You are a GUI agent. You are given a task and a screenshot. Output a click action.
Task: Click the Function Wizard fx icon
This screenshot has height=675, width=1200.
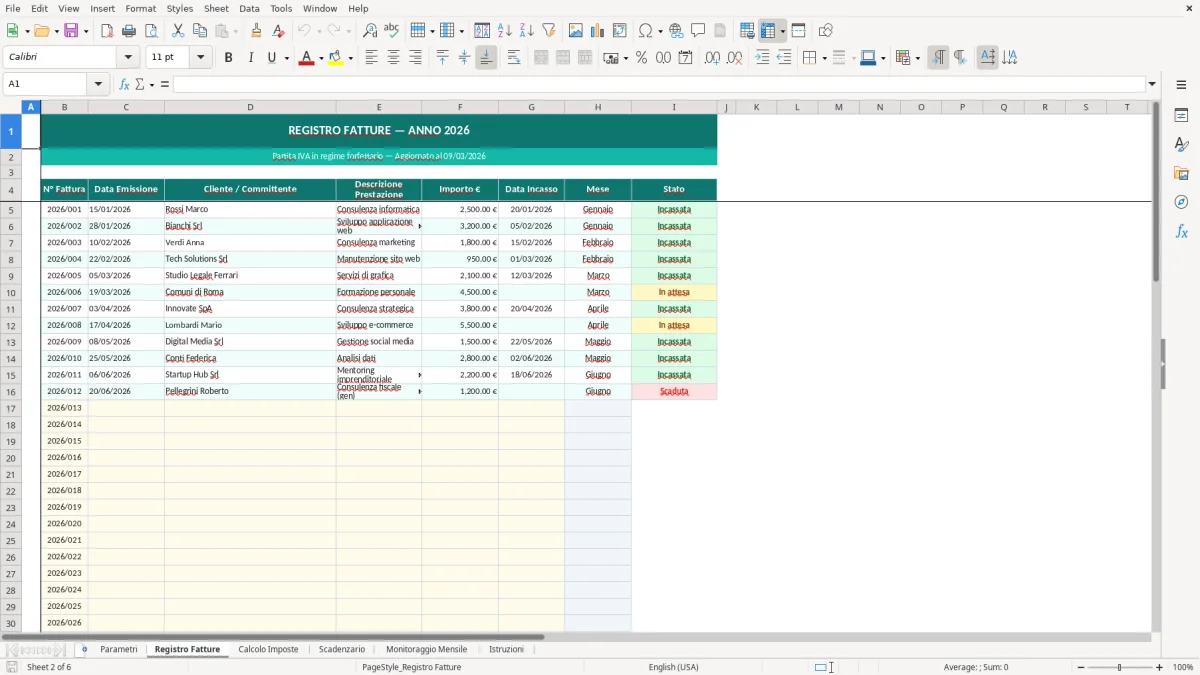pos(124,84)
